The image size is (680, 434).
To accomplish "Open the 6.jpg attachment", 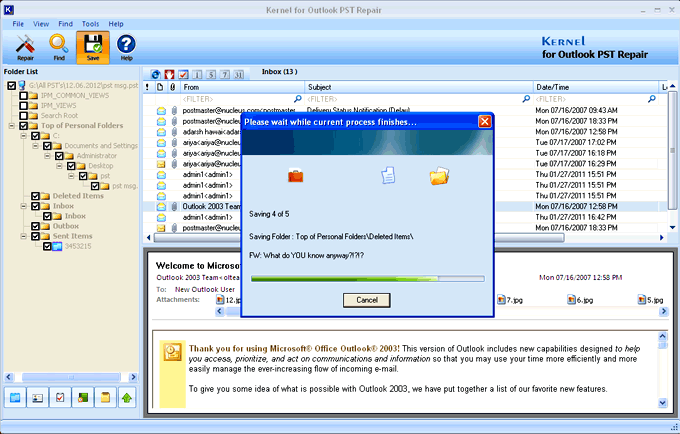I will click(x=580, y=300).
